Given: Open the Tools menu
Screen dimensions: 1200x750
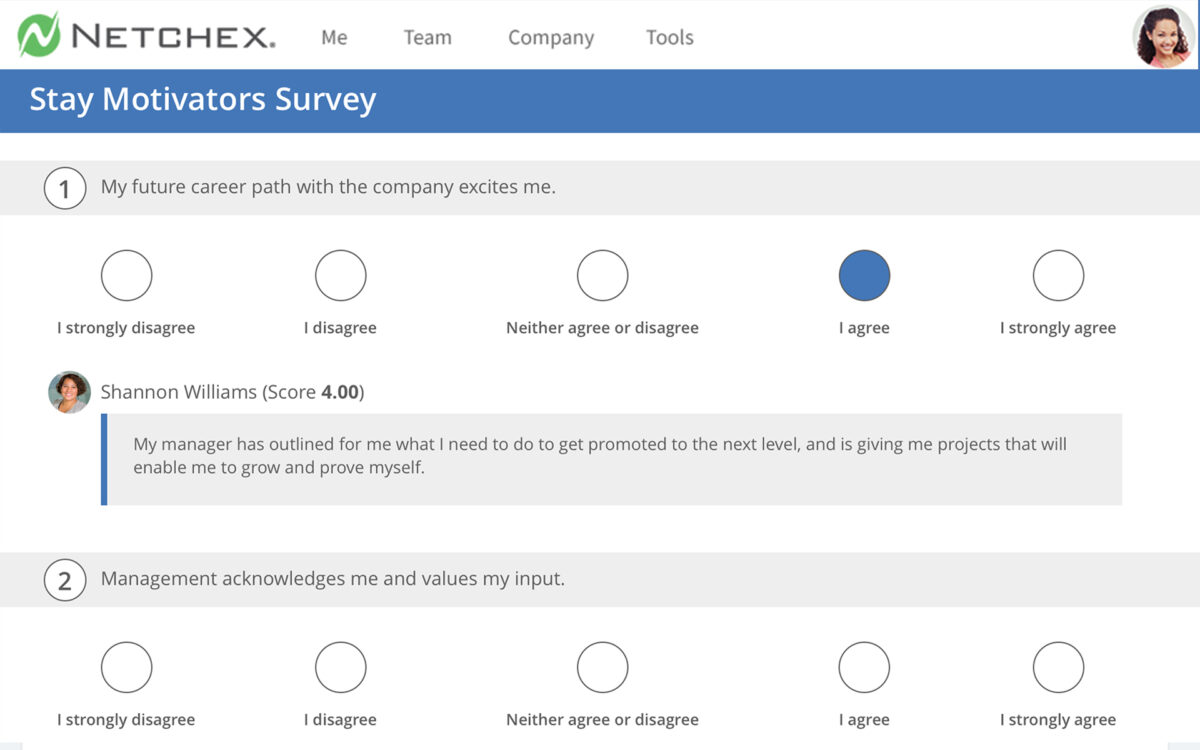Looking at the screenshot, I should pyautogui.click(x=669, y=38).
